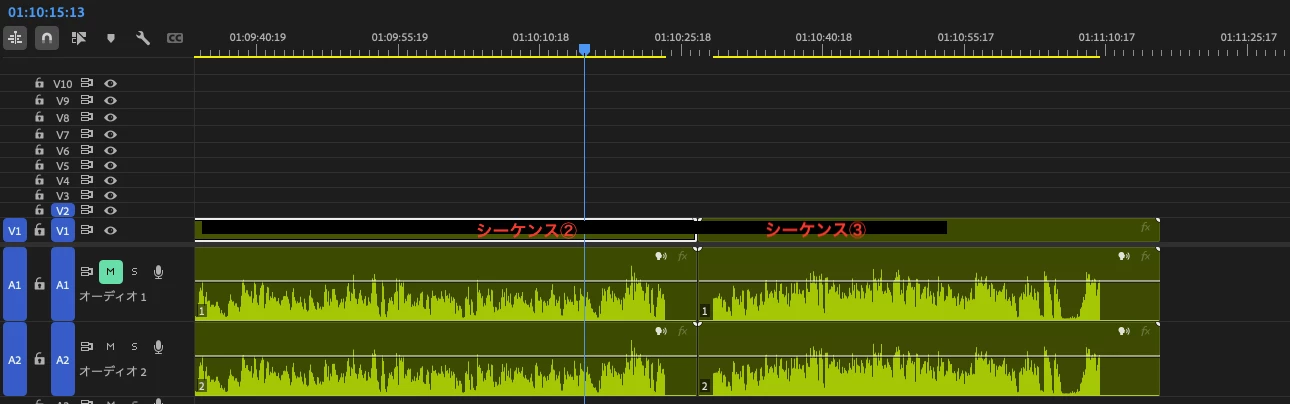Toggle sync lock for audio A2
The image size is (1290, 404).
[87, 346]
